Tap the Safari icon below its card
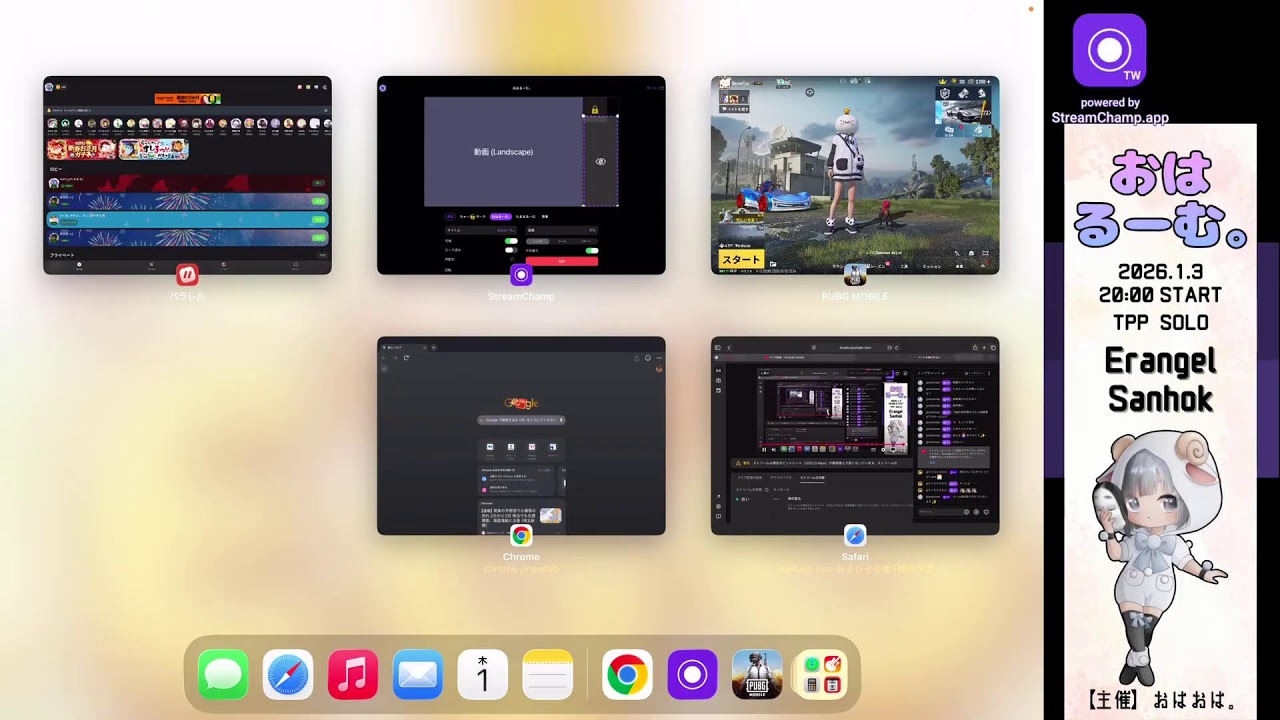Viewport: 1280px width, 720px height. (855, 536)
